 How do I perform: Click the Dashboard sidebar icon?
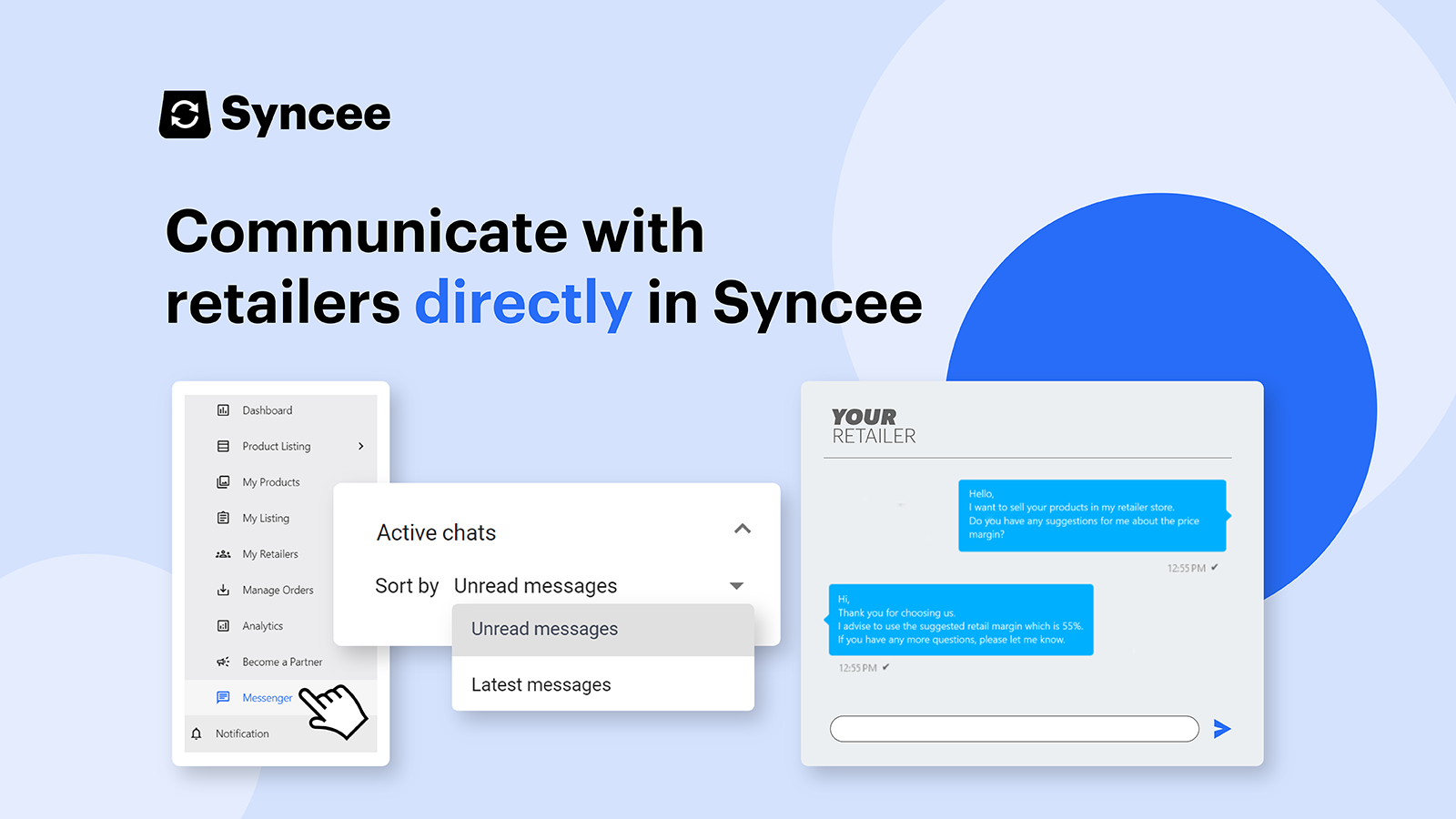[x=223, y=410]
